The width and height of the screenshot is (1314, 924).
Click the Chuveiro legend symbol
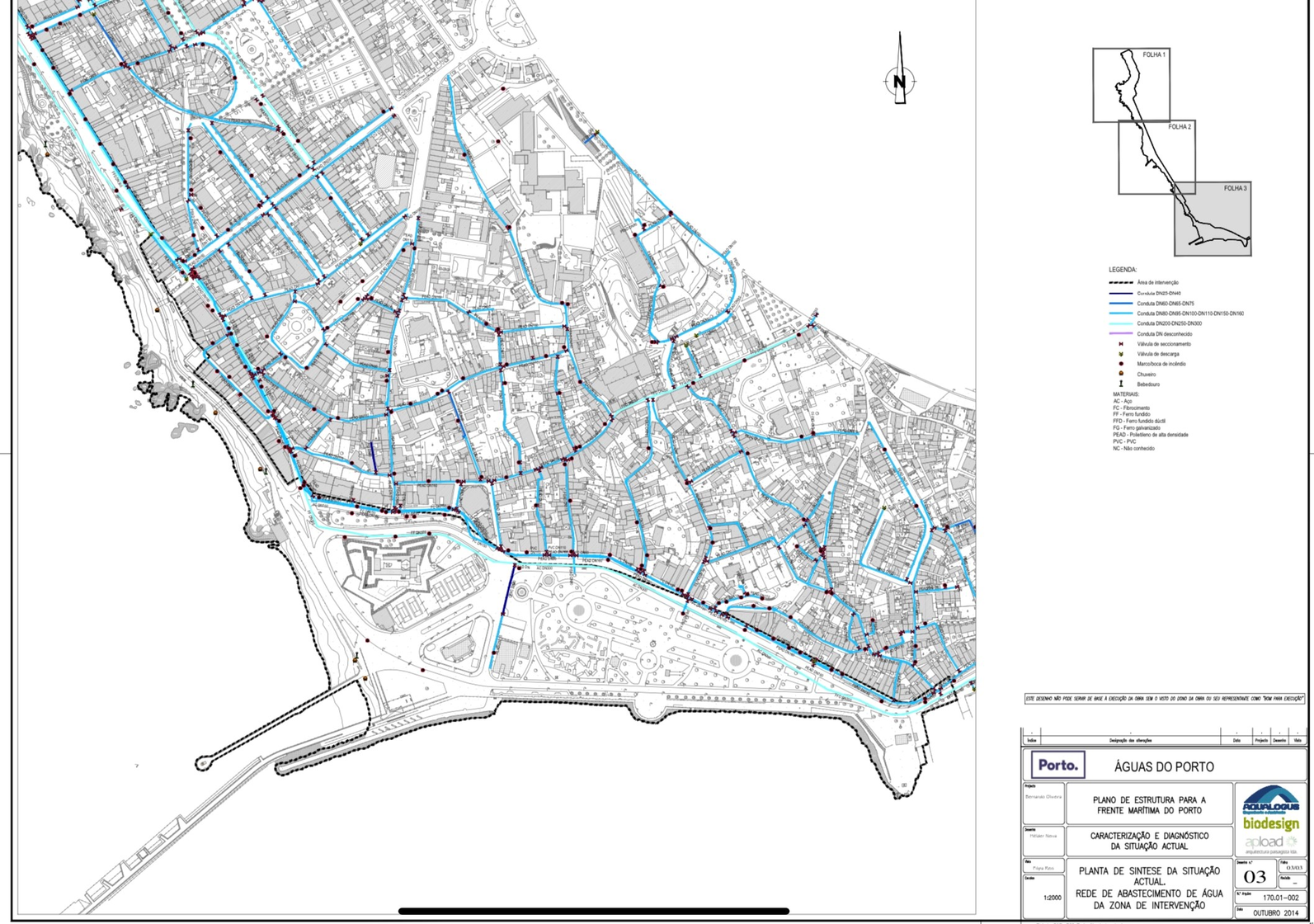point(1121,374)
